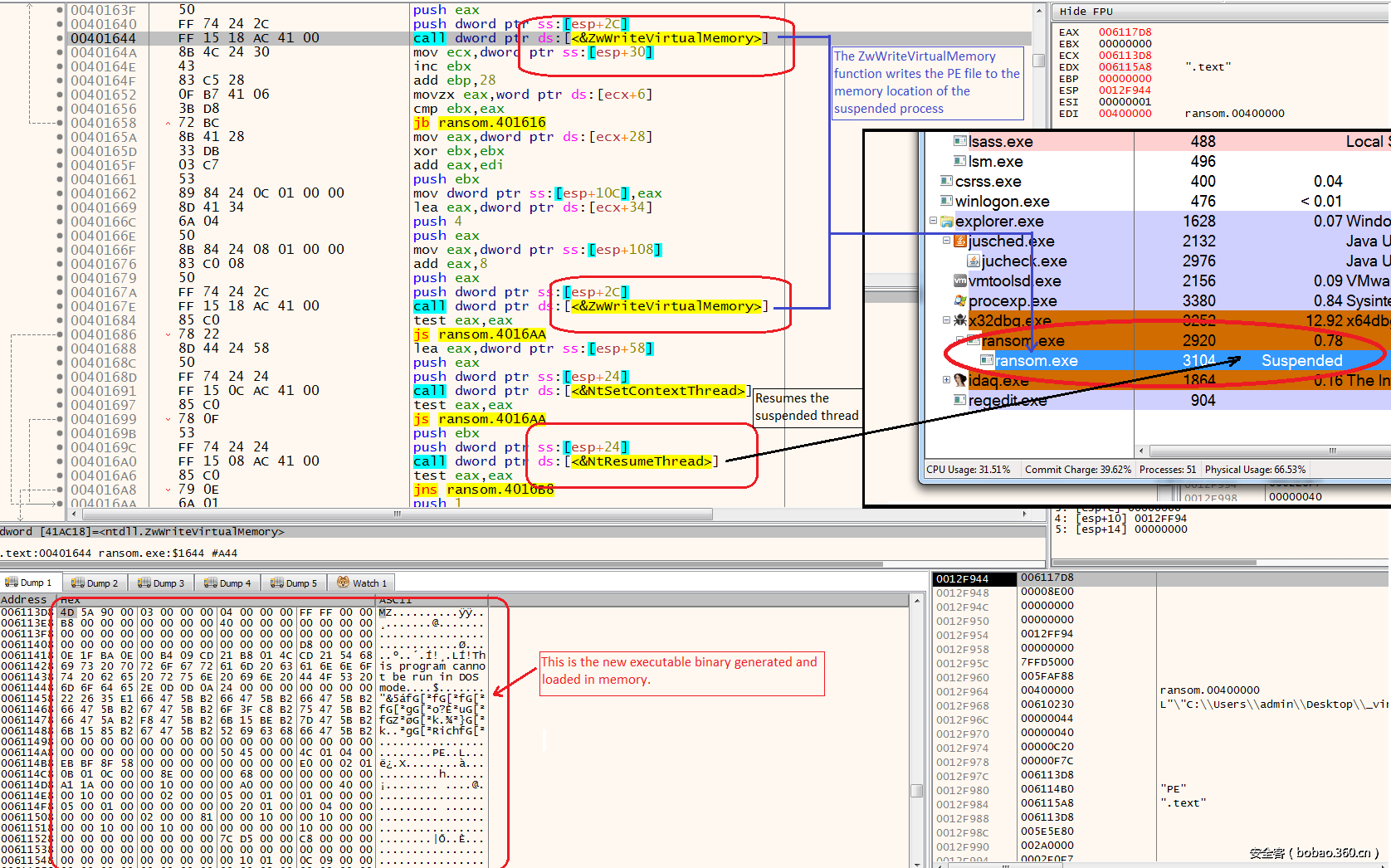Viewport: 1391px width, 868px height.
Task: Click the x32dbg.exe bug icon
Action: coord(960,321)
